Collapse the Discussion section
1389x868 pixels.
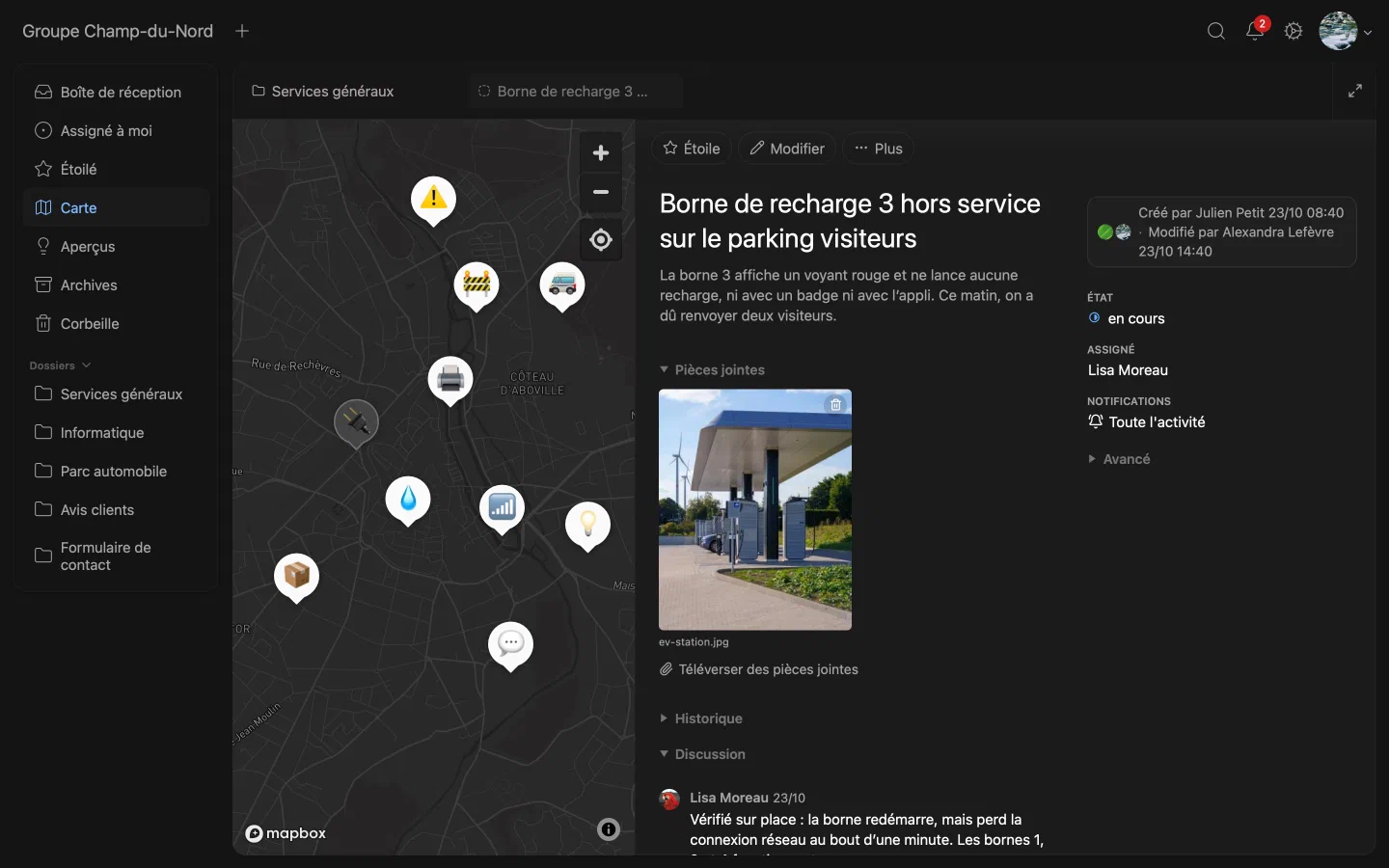tap(702, 754)
